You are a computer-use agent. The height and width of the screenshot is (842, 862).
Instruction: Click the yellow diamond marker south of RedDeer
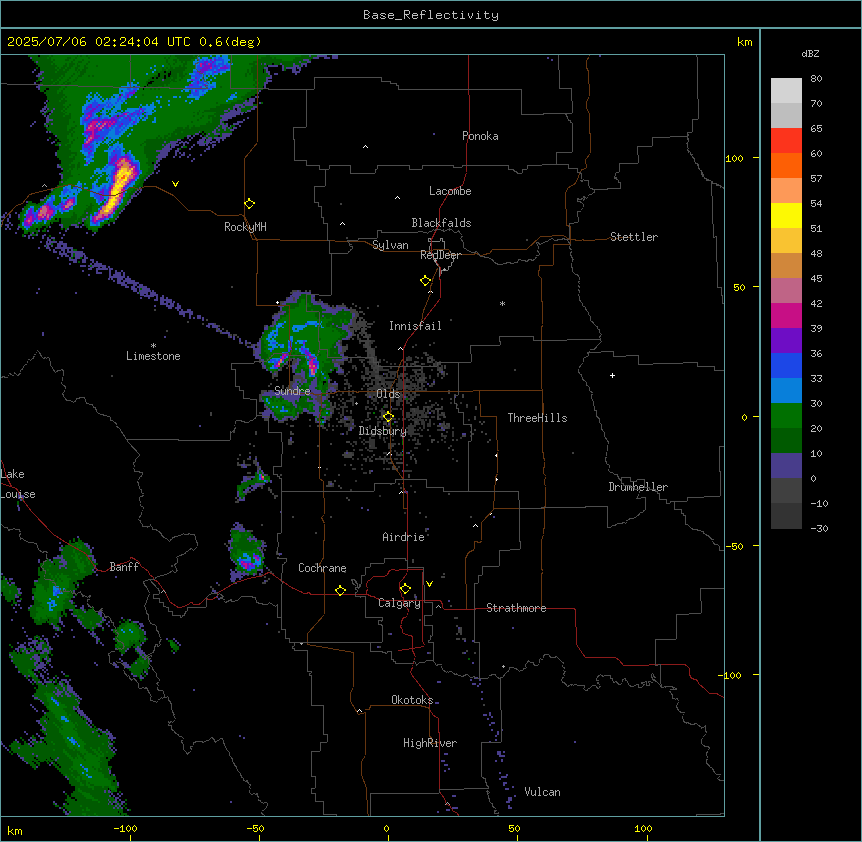(x=426, y=281)
